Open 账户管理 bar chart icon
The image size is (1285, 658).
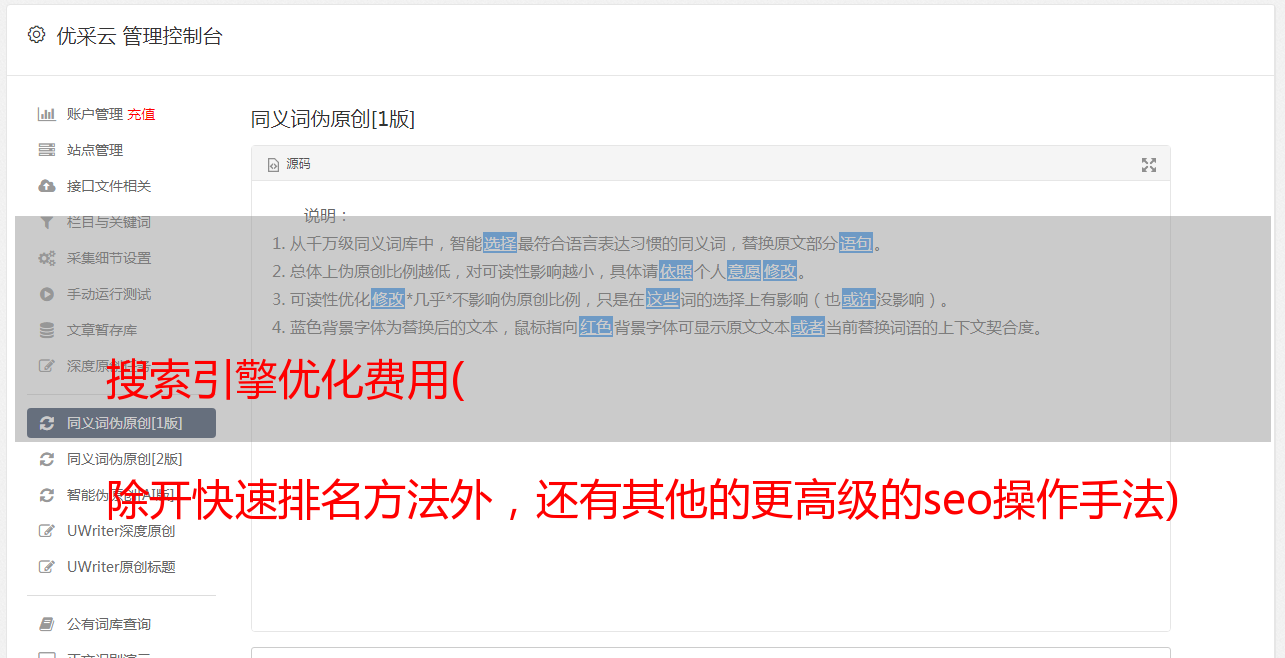[46, 114]
